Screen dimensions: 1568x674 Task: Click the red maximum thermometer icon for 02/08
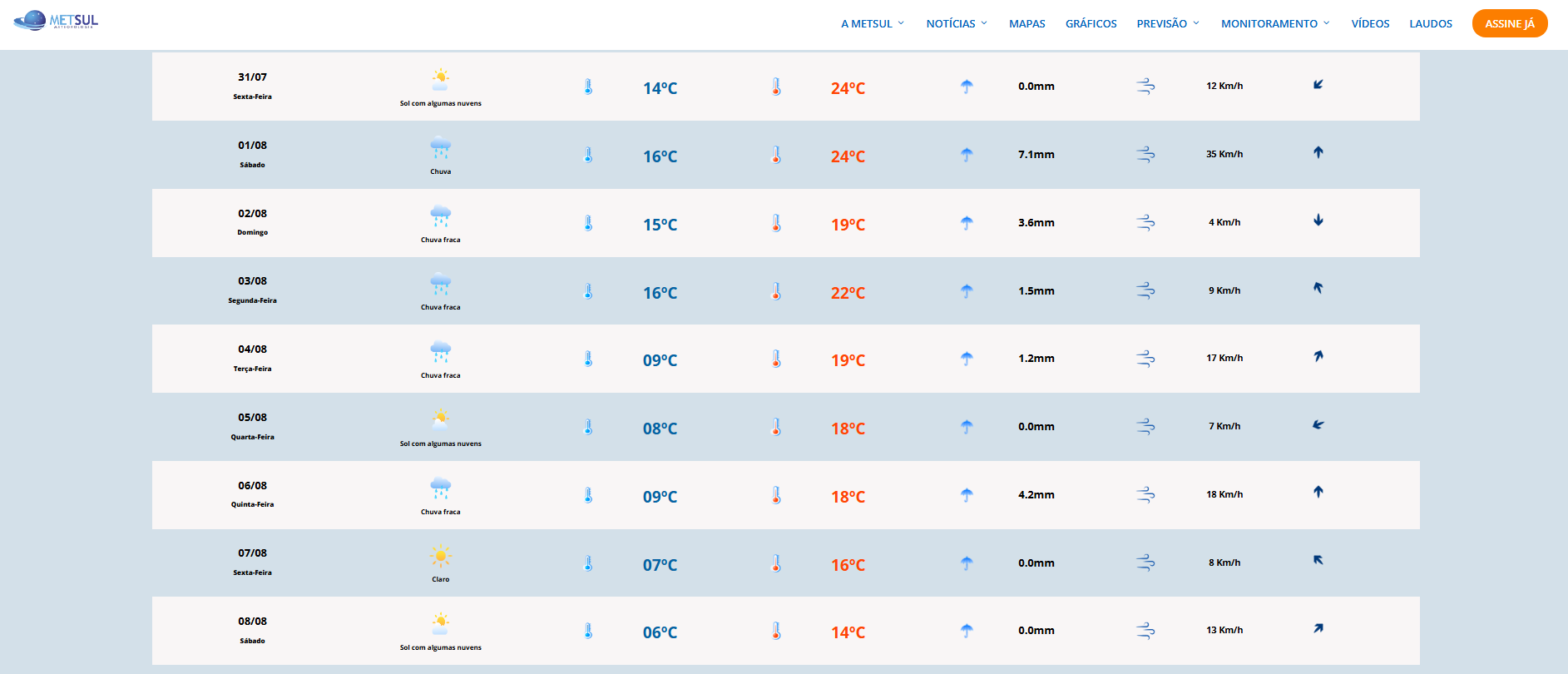(x=776, y=223)
